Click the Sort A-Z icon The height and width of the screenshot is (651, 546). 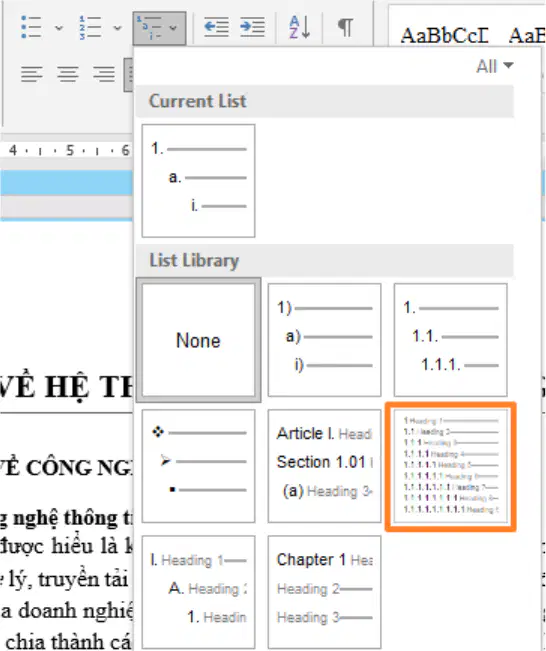299,27
